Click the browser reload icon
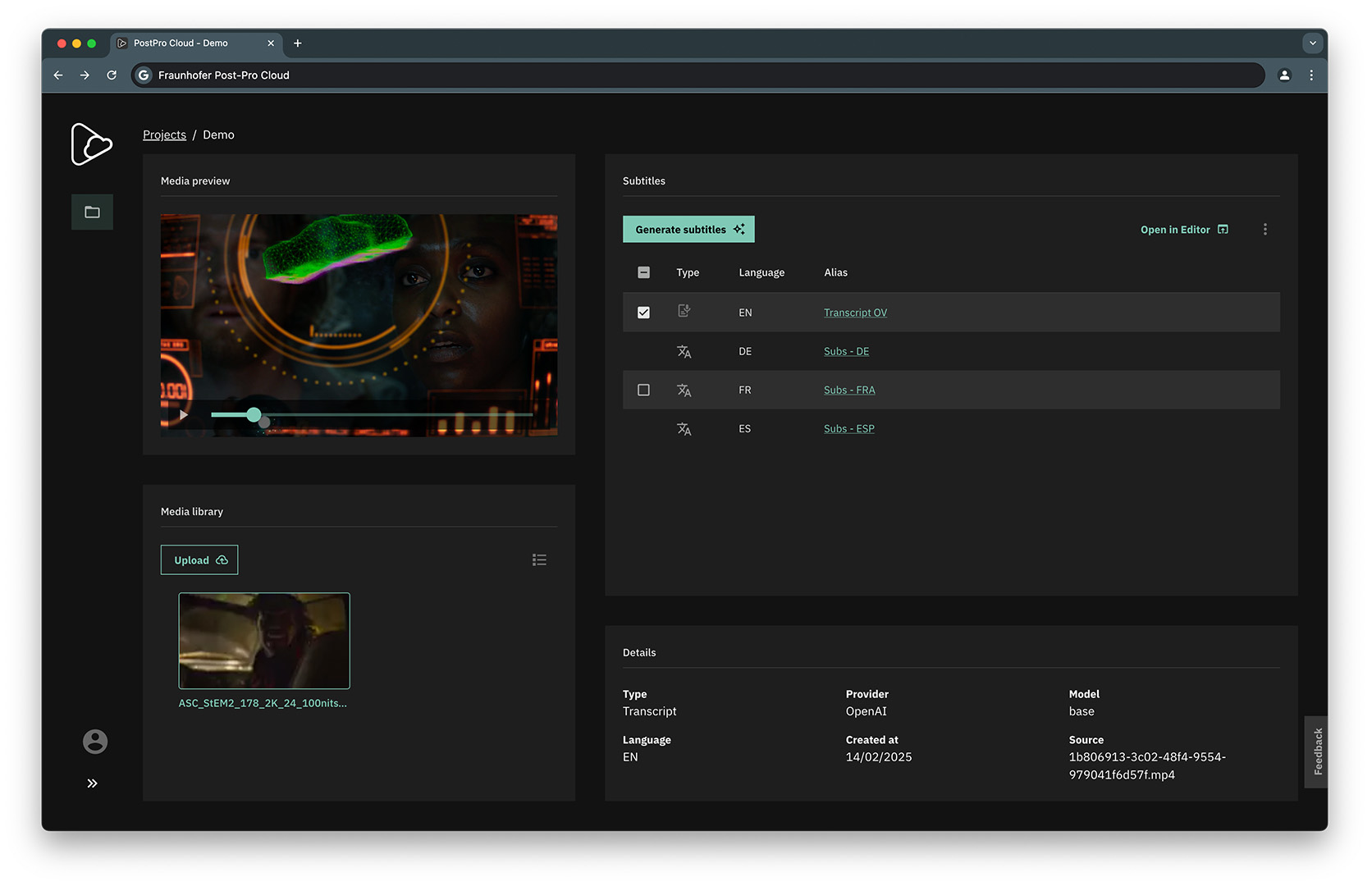 (x=112, y=75)
